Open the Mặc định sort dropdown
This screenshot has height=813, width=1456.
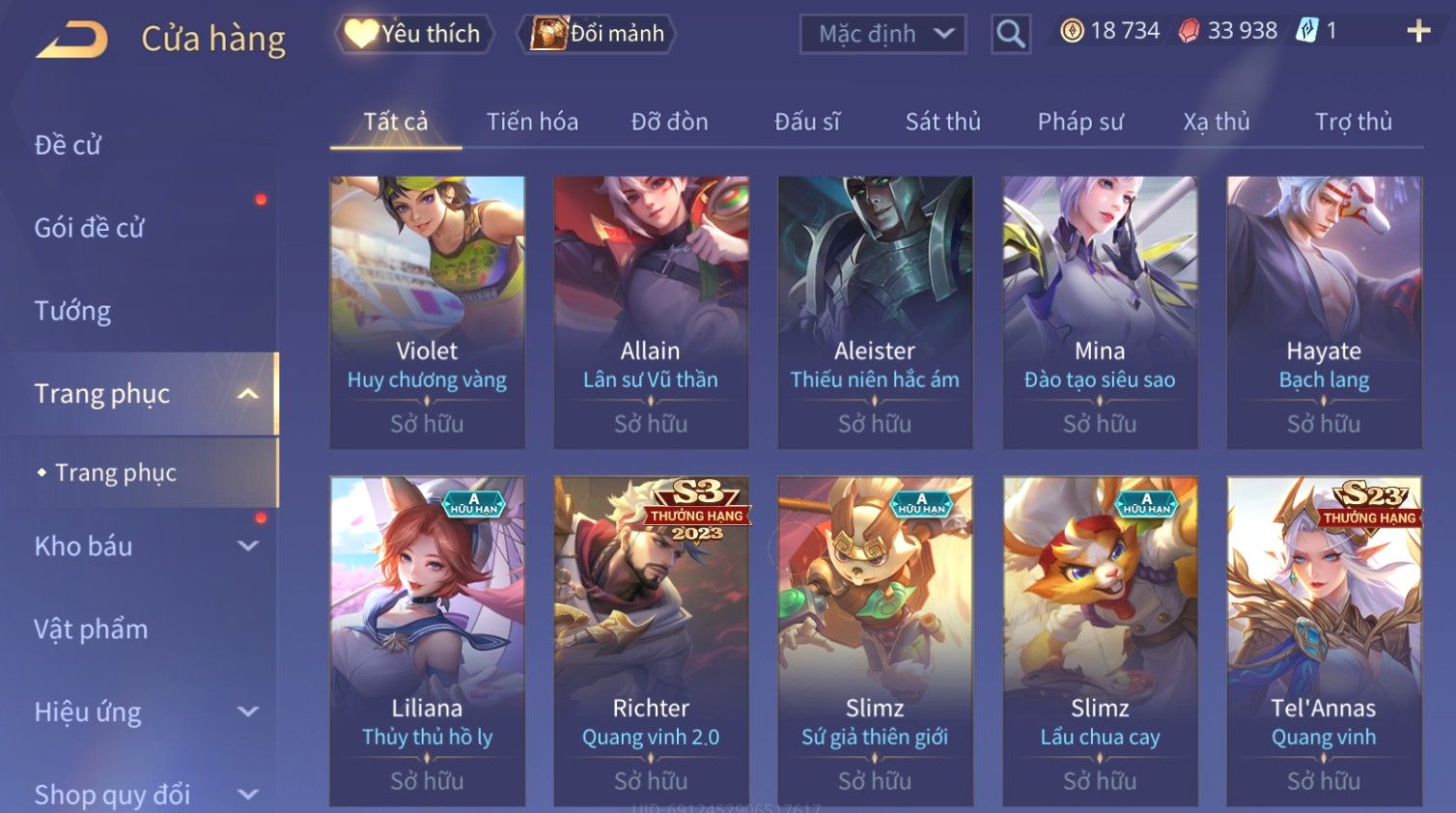[882, 35]
